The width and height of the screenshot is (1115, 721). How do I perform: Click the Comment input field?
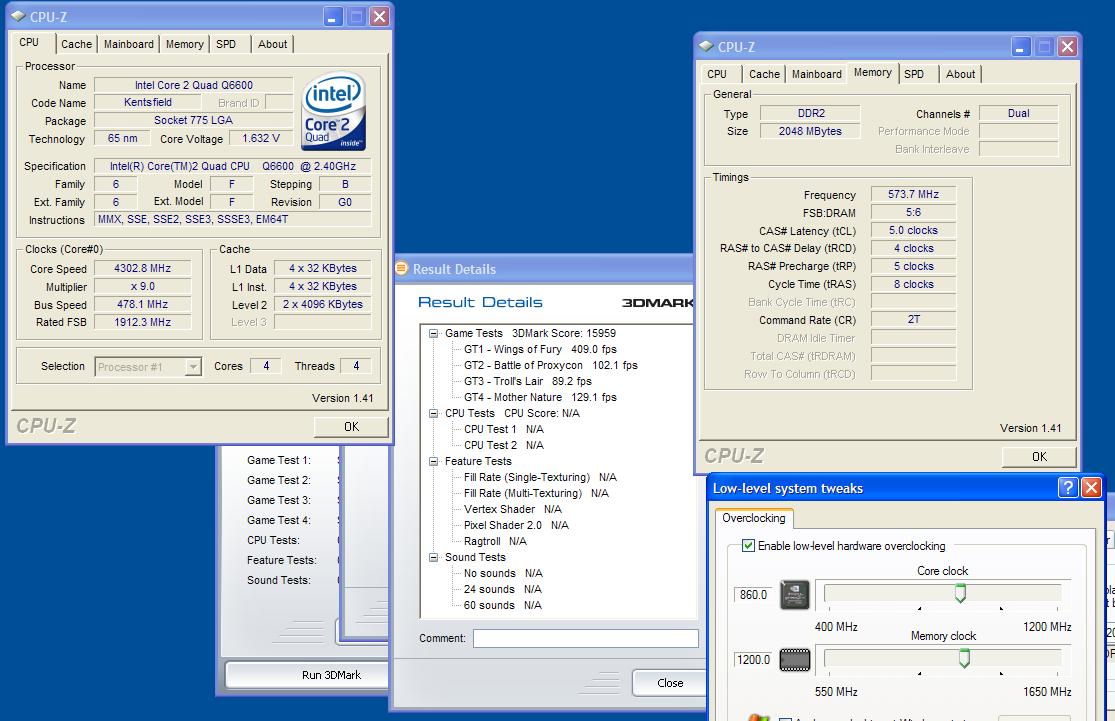point(586,638)
